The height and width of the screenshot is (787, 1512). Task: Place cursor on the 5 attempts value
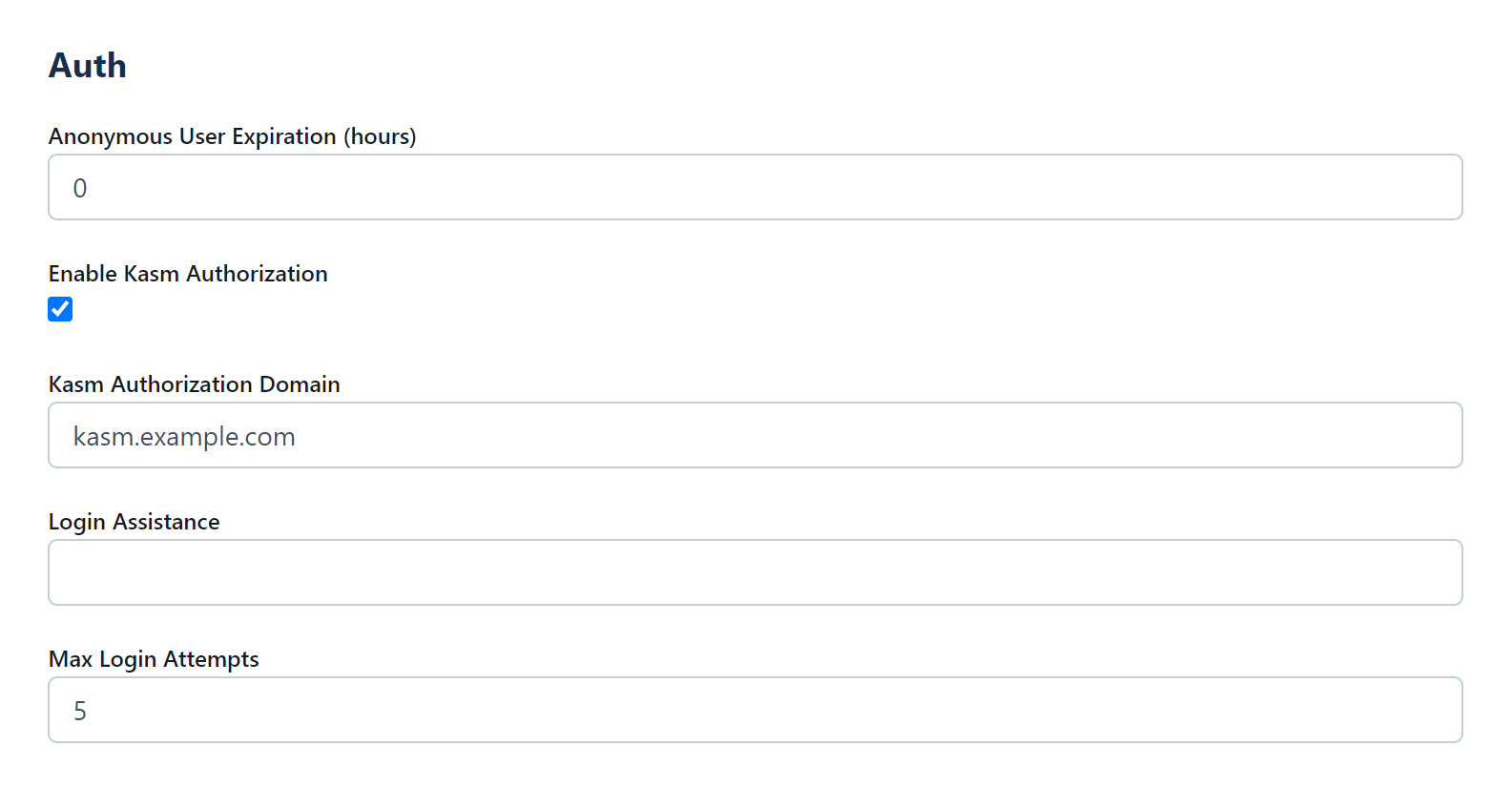click(80, 712)
